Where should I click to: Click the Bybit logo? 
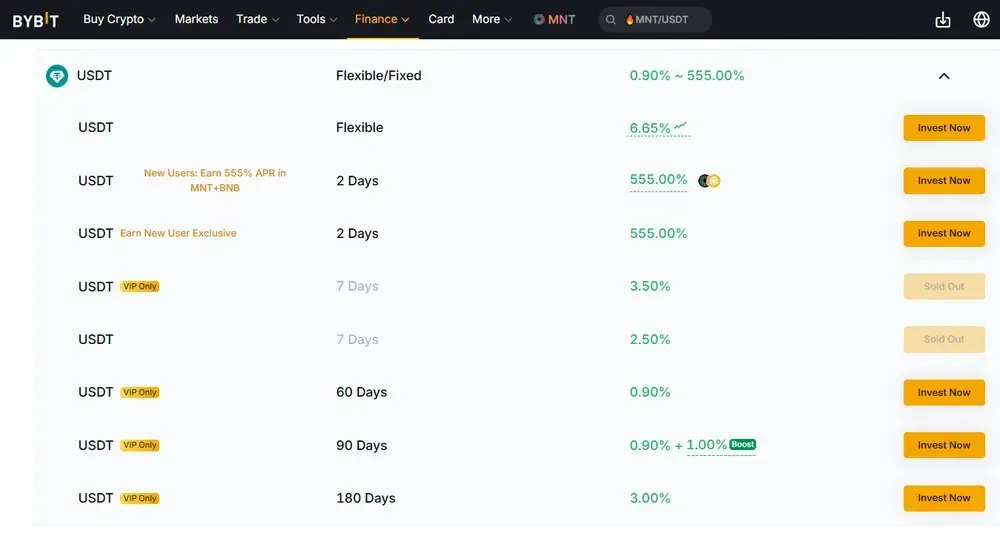[x=36, y=20]
